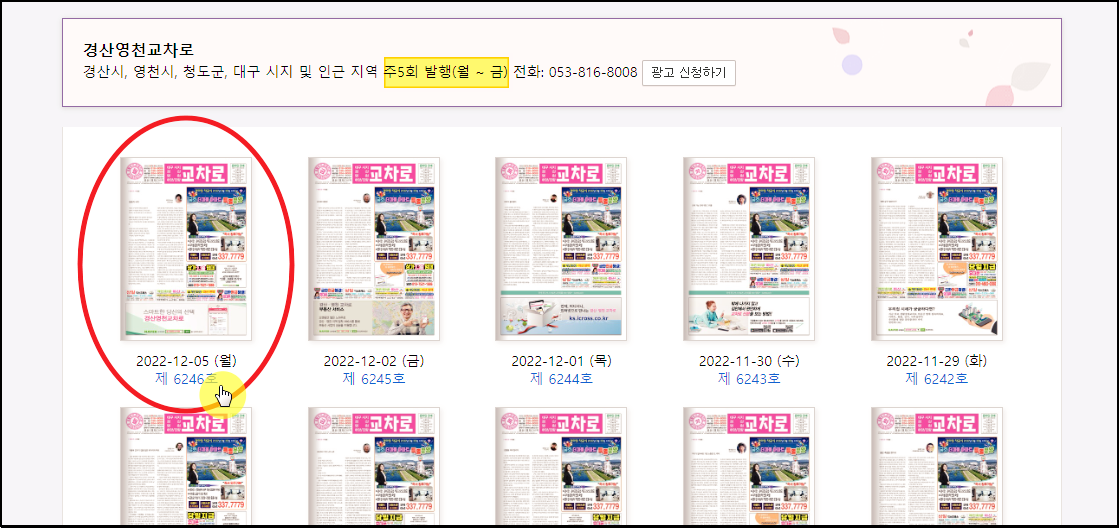Follow the 제 6246호 issue link
This screenshot has width=1119, height=528.
pos(186,379)
